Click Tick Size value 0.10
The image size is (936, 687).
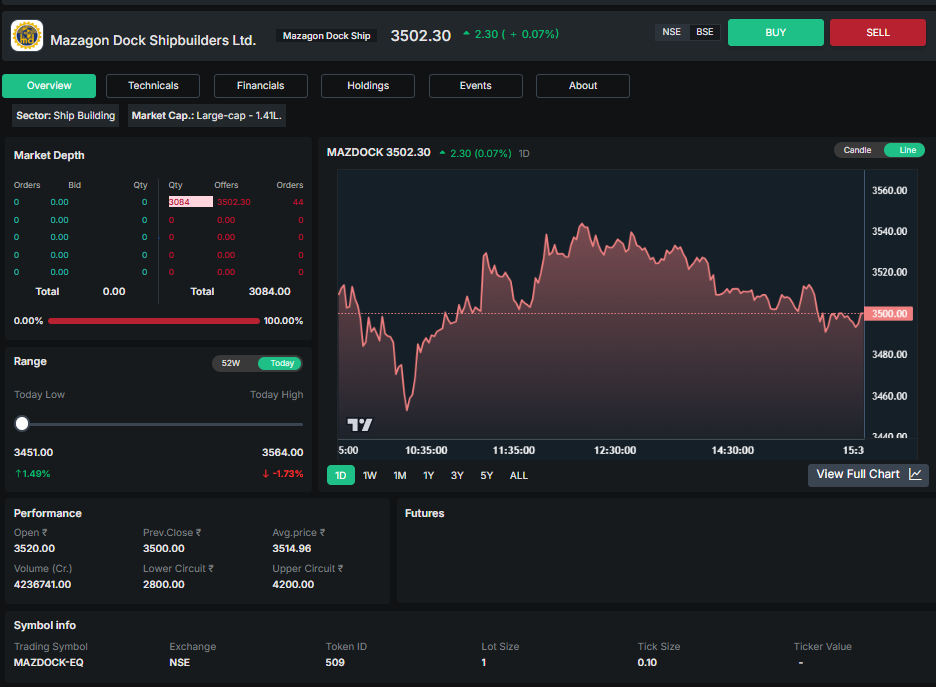(x=646, y=663)
